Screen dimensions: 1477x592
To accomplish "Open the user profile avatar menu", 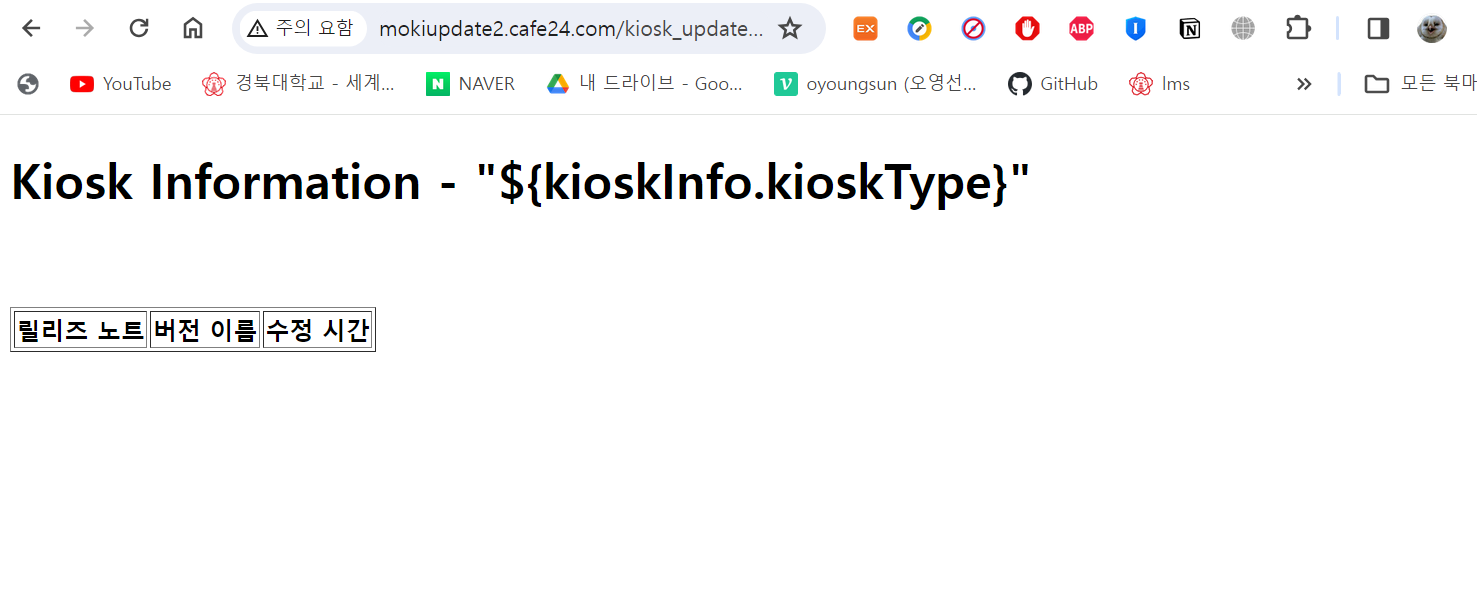I will point(1432,28).
